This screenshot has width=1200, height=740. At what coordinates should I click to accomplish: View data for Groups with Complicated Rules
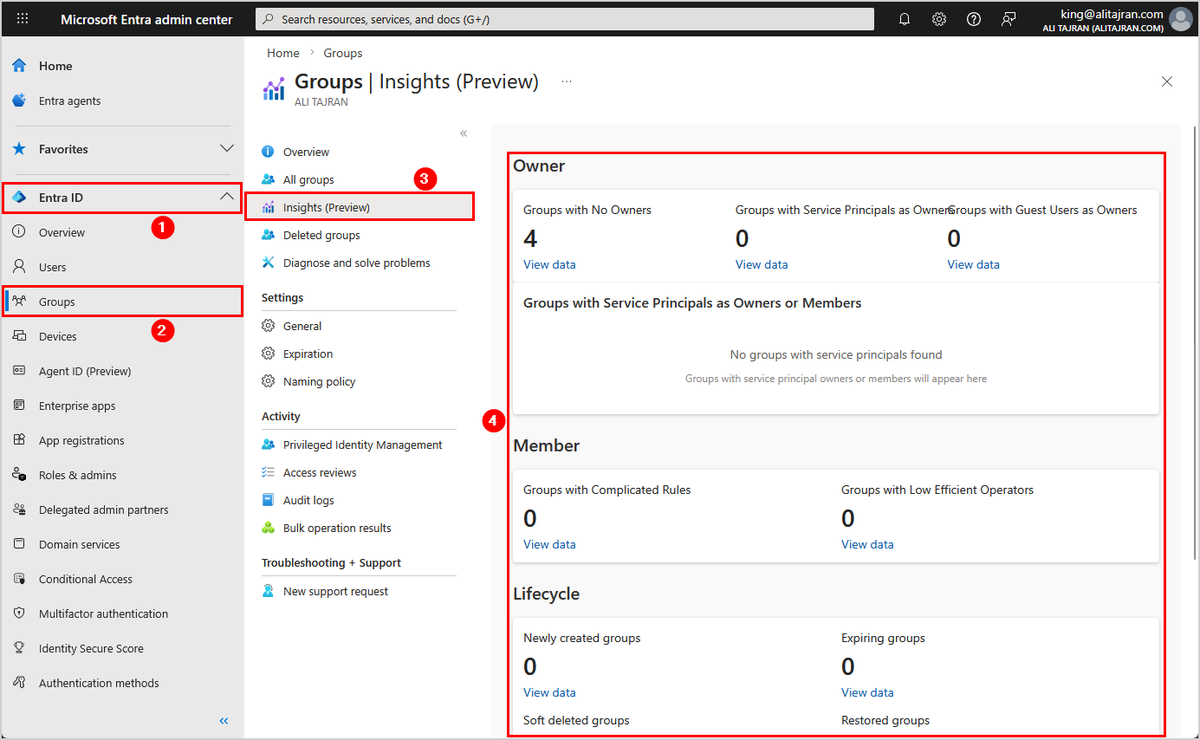[x=549, y=545]
